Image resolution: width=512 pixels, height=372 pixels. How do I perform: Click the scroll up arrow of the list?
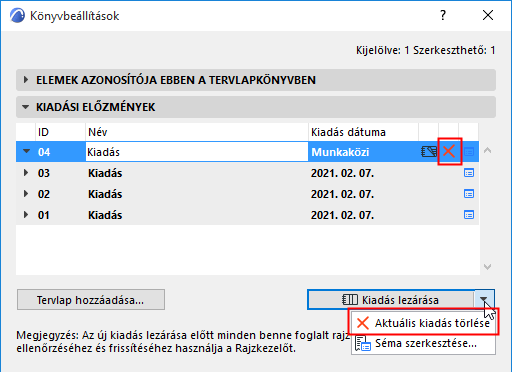click(487, 151)
